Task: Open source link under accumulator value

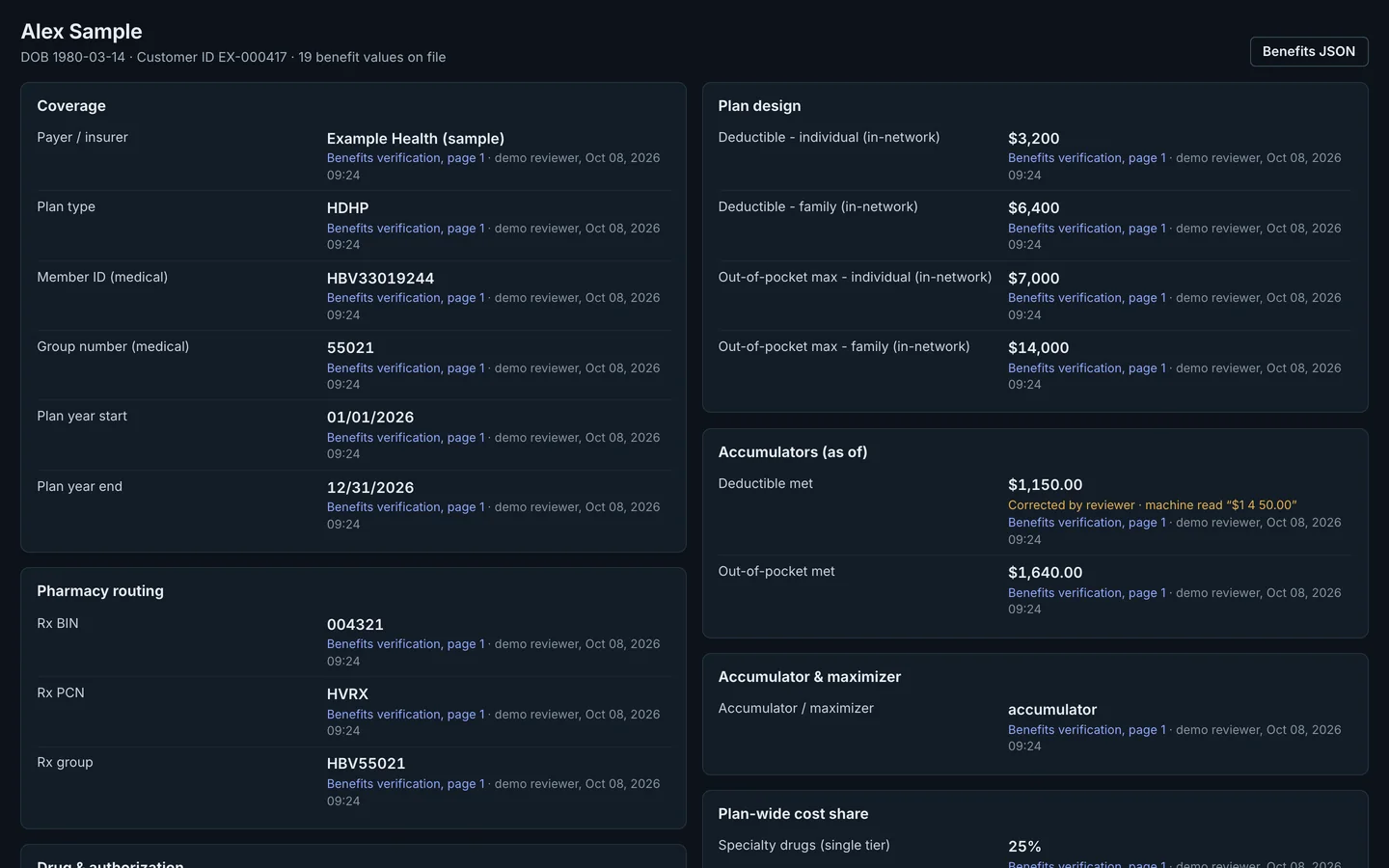Action: pos(1087,730)
